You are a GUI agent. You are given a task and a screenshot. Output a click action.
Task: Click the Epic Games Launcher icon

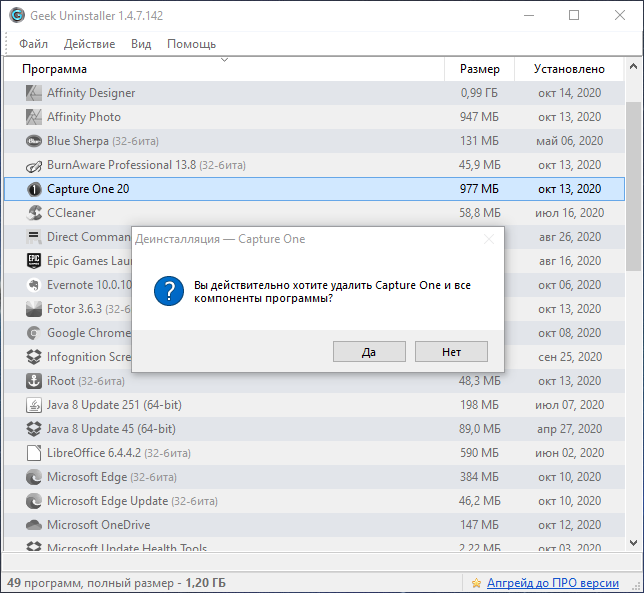tap(34, 261)
